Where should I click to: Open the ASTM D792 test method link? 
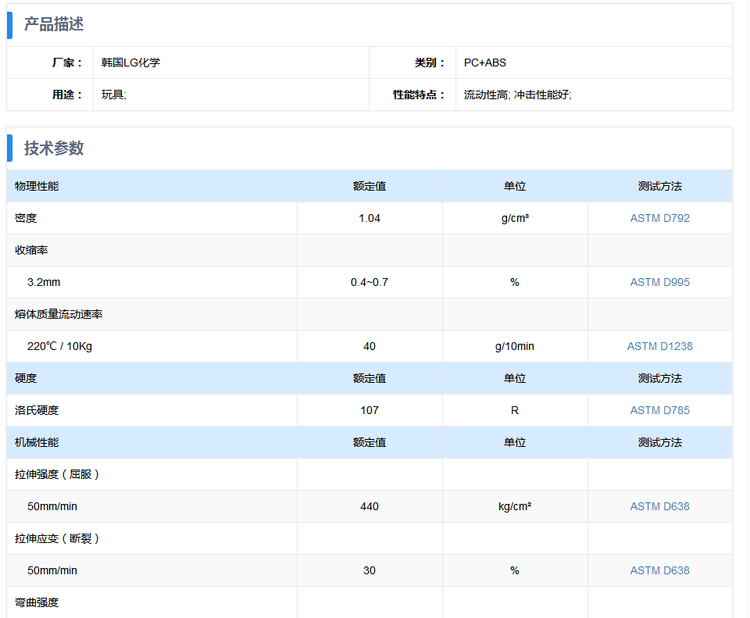pos(659,218)
